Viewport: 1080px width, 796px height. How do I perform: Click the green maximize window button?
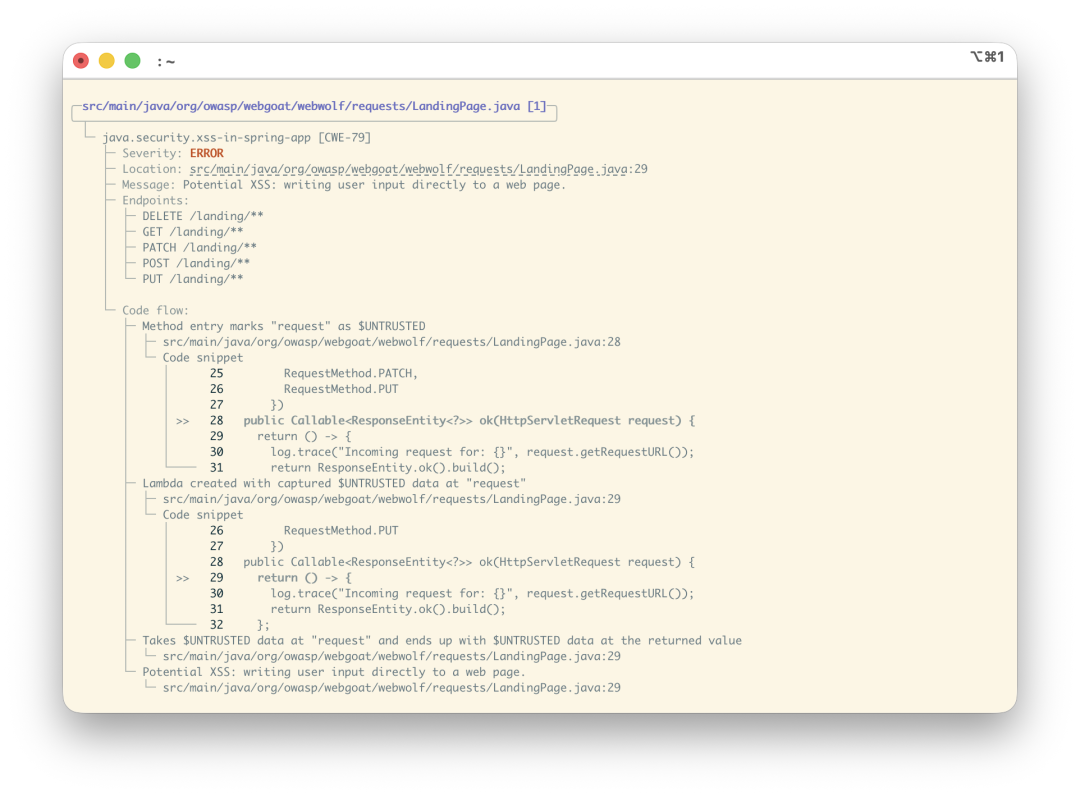tap(132, 61)
